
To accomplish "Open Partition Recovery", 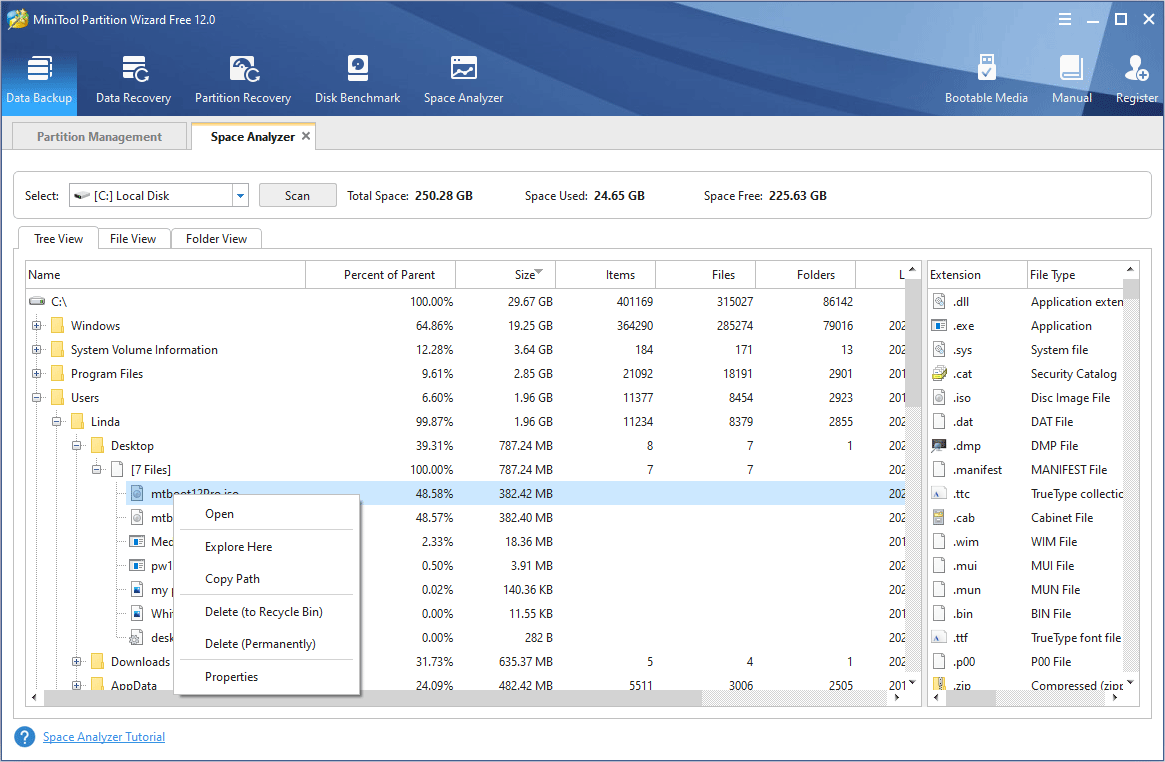I will point(243,80).
